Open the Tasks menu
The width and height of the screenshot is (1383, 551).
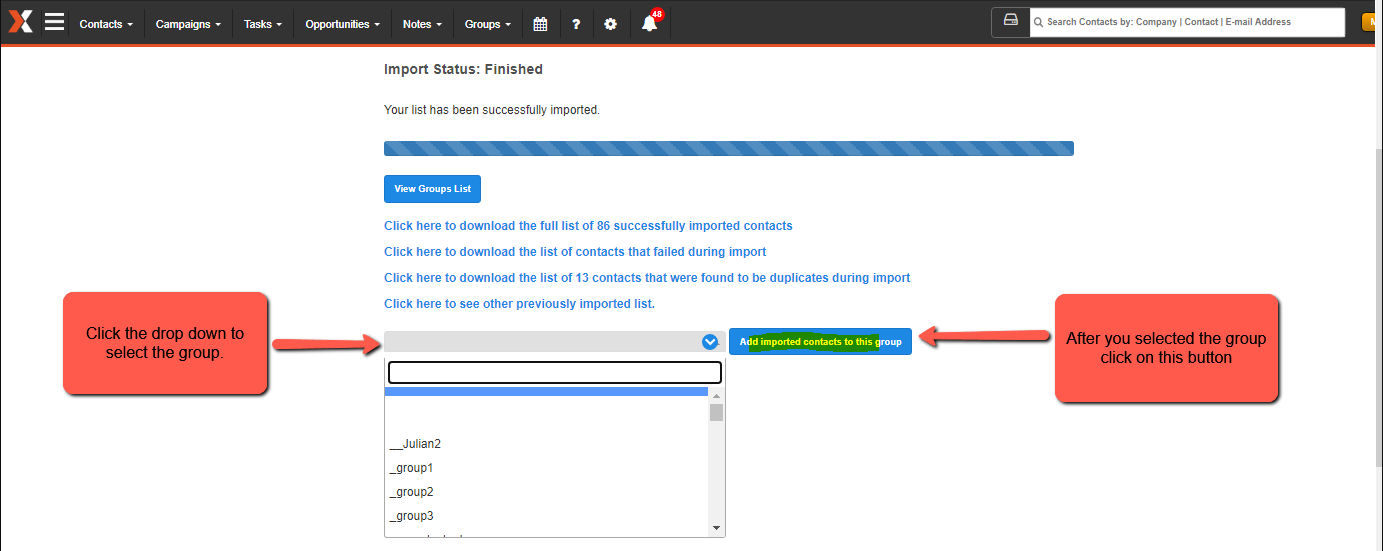[x=262, y=24]
